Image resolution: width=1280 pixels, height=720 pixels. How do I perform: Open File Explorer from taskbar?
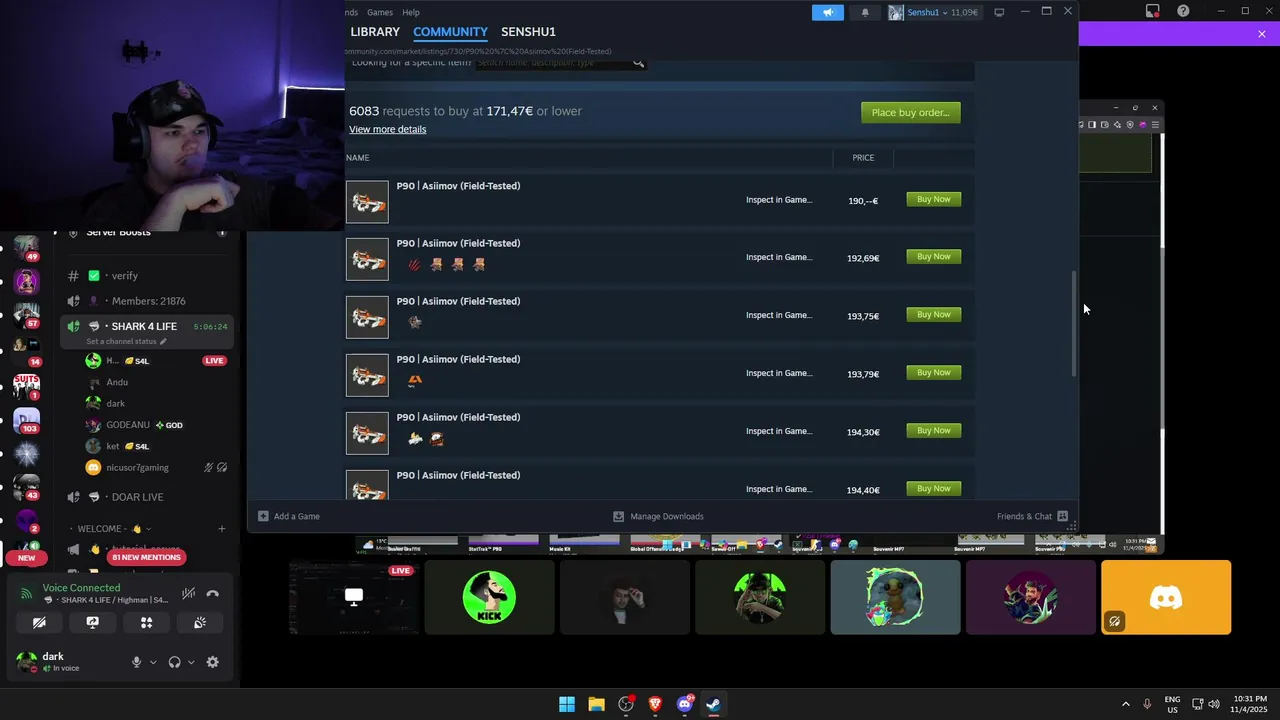[x=596, y=704]
